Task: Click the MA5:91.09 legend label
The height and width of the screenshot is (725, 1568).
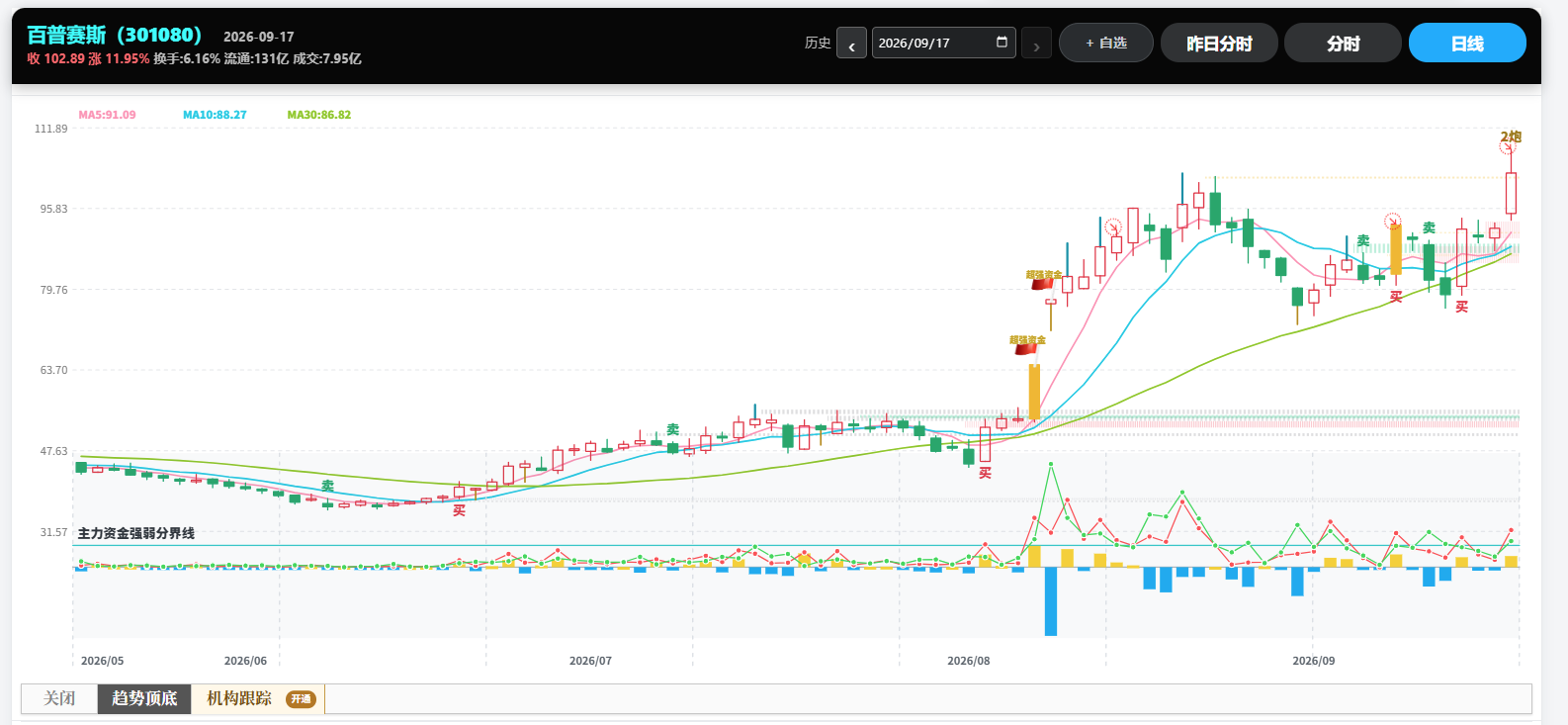Action: pyautogui.click(x=107, y=115)
